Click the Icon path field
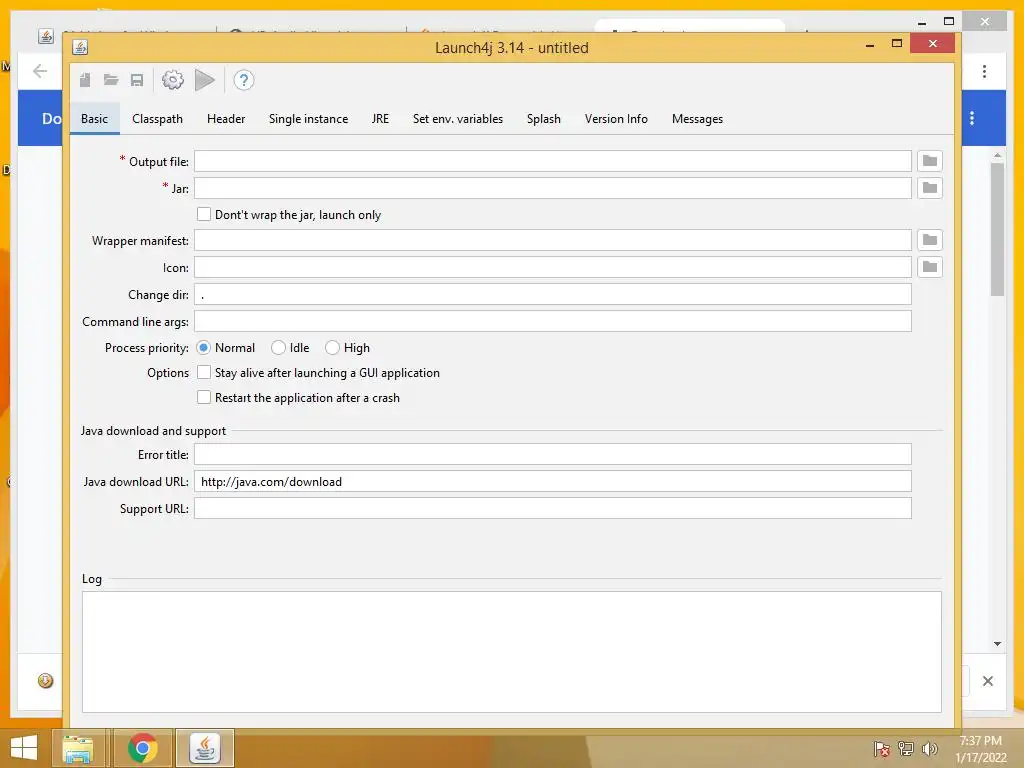The width and height of the screenshot is (1024, 768). (x=552, y=267)
